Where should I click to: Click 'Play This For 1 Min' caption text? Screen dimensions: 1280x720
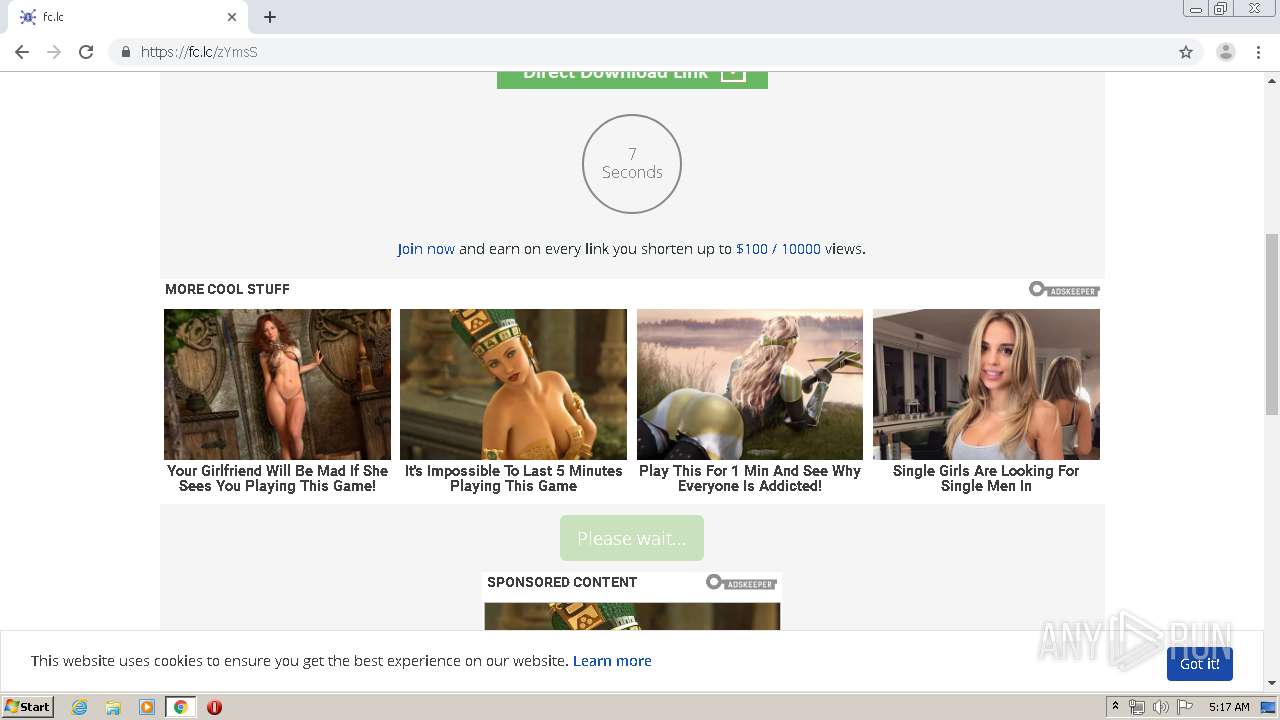tap(750, 478)
